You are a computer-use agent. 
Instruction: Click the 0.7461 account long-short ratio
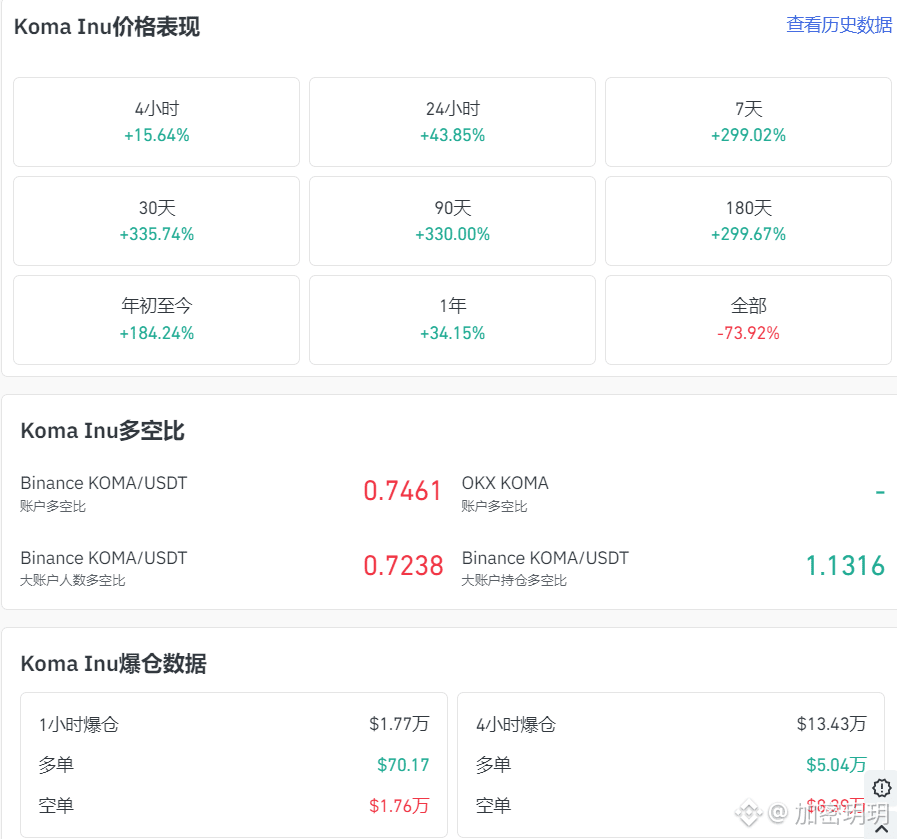[403, 491]
